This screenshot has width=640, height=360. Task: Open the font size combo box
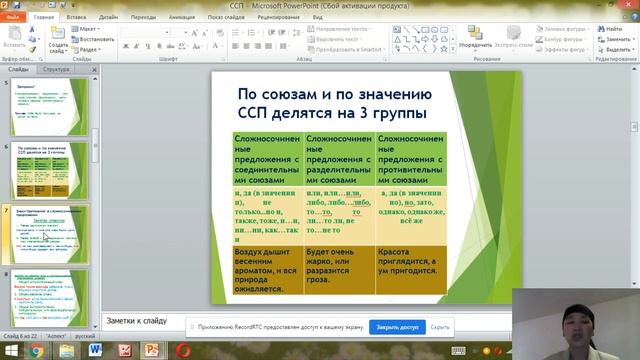(180, 33)
